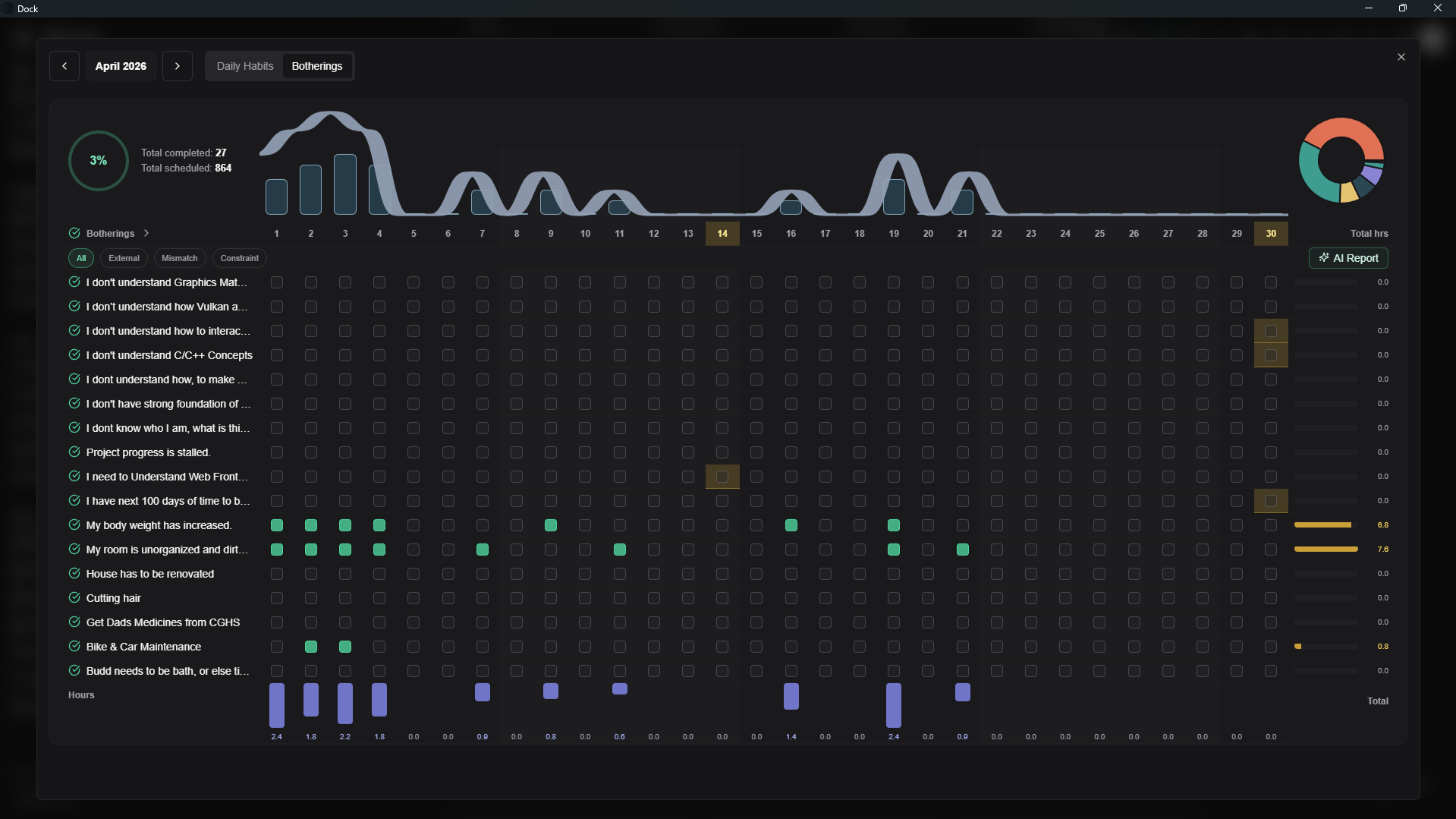
Task: Click the Hours row label
Action: click(81, 695)
